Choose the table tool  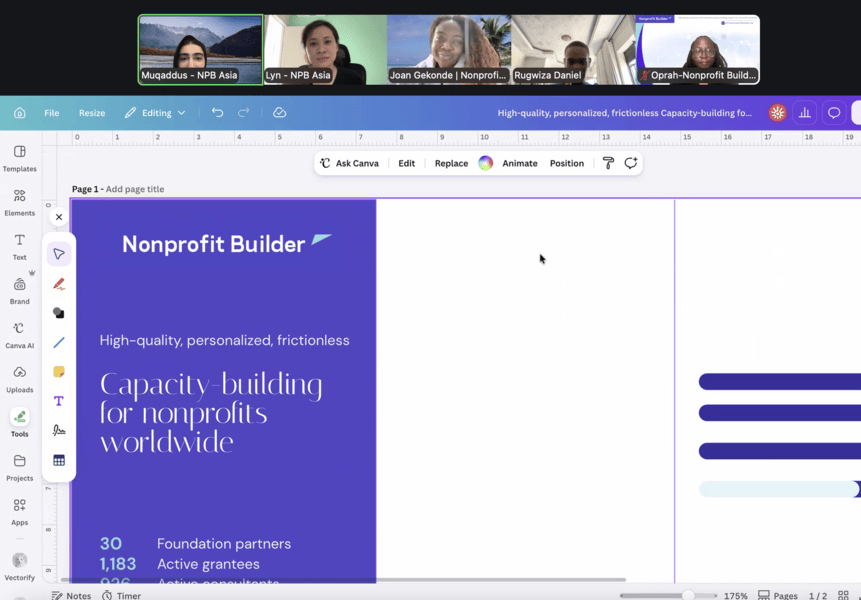(x=59, y=460)
